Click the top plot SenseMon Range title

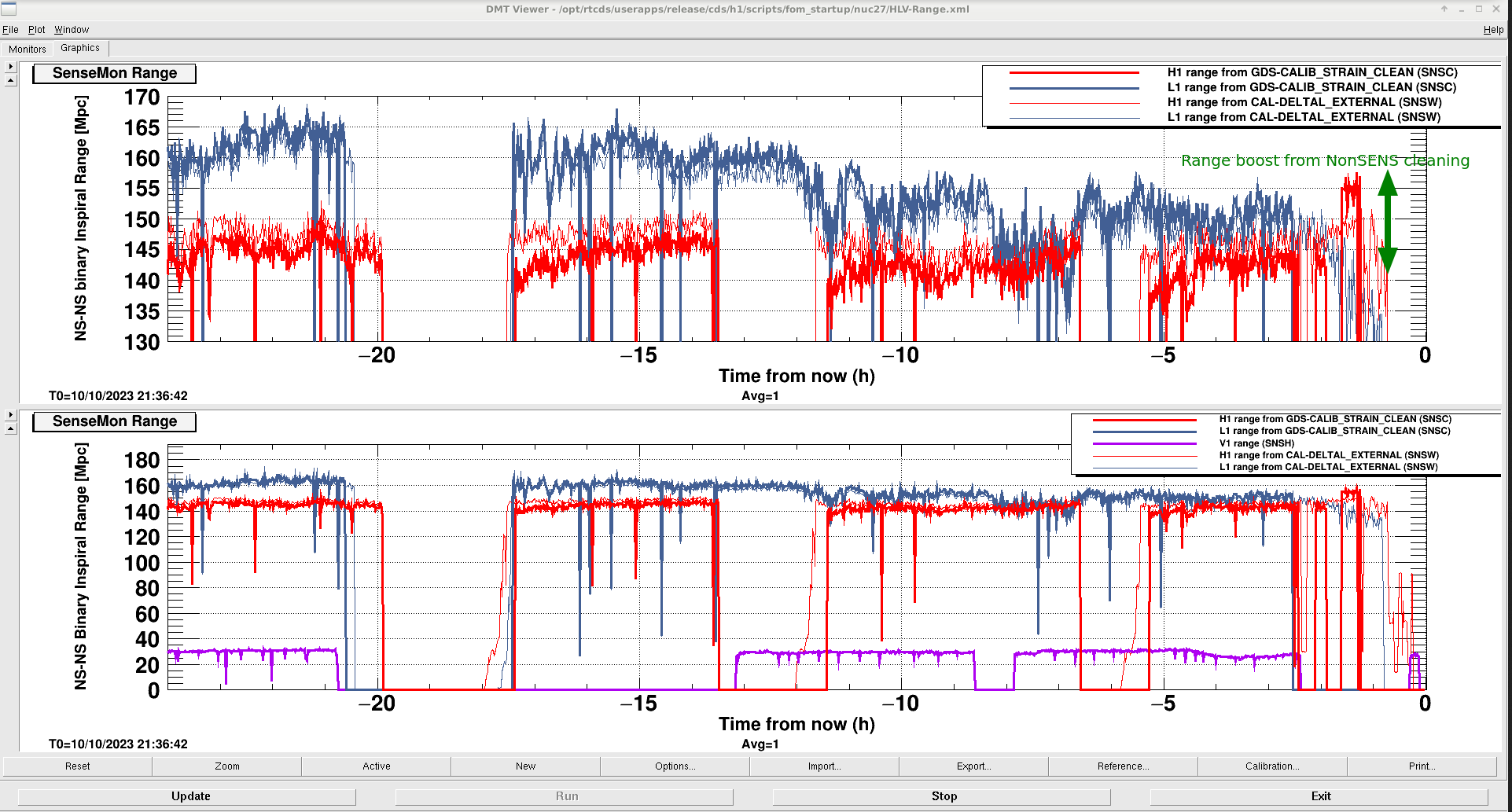(x=115, y=73)
